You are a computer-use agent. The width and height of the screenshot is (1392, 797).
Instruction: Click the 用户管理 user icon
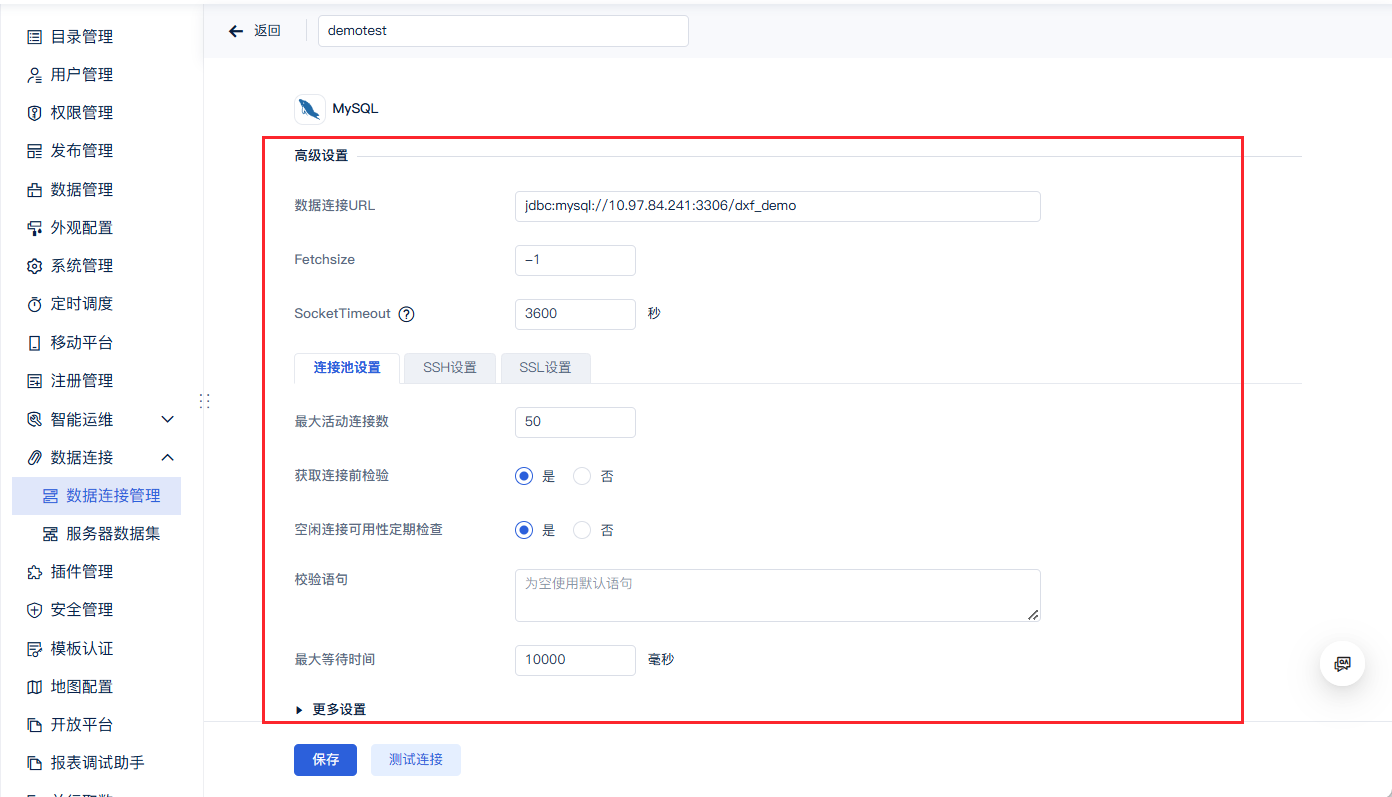point(34,75)
